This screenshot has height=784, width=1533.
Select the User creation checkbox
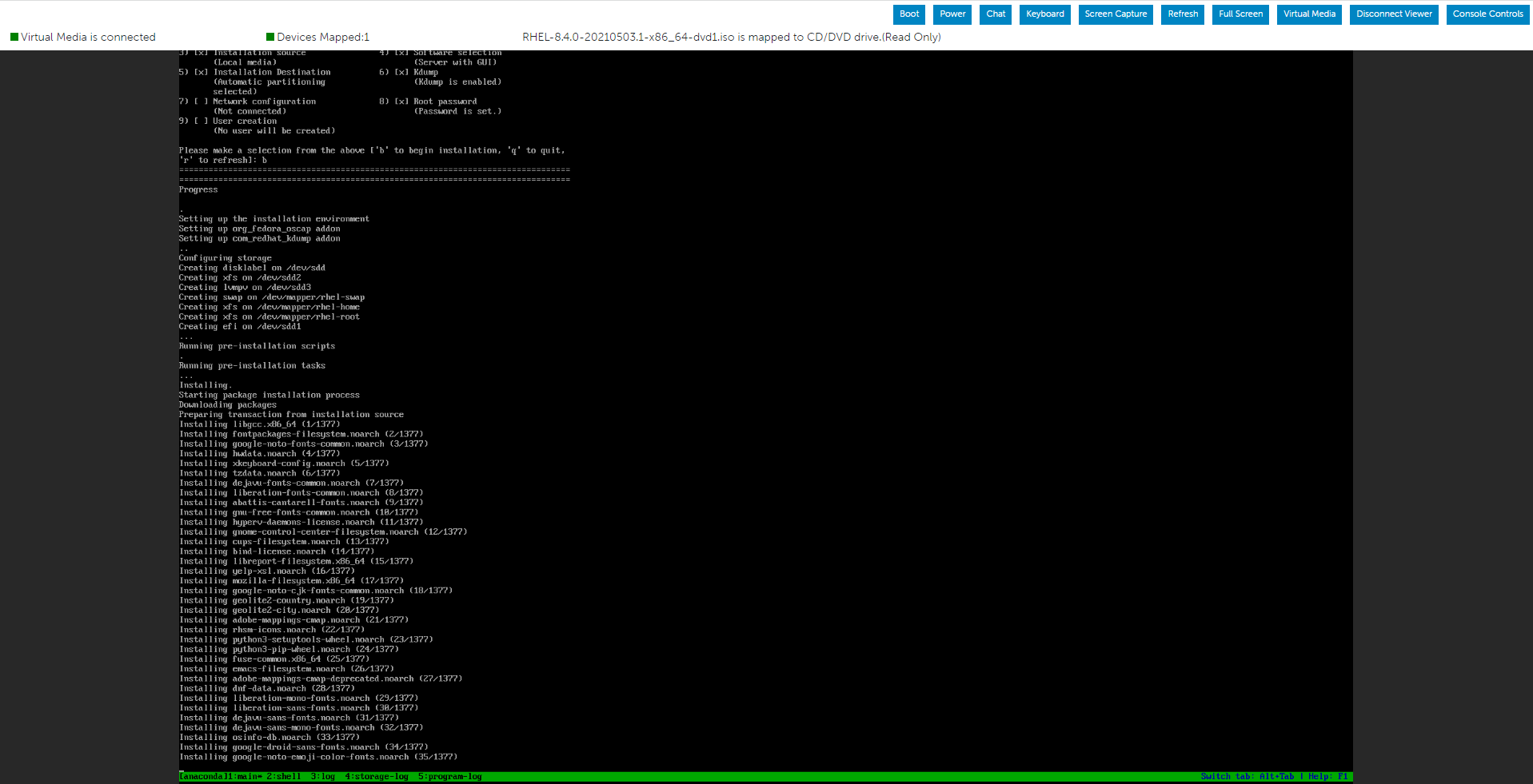click(198, 120)
